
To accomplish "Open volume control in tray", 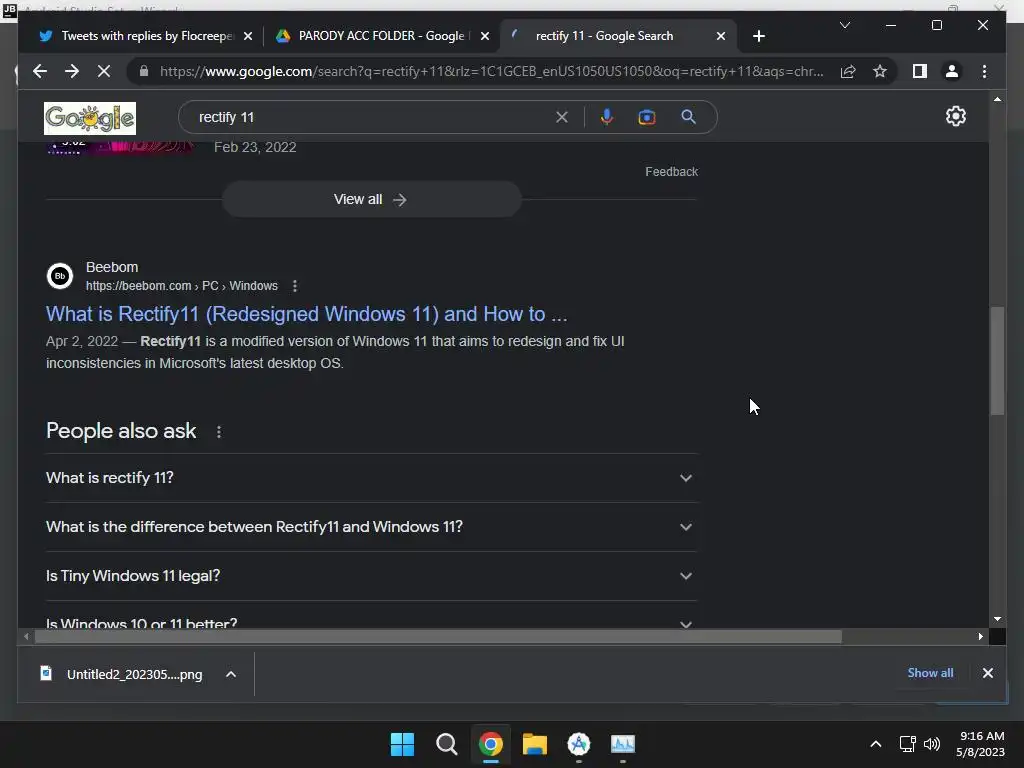I will (932, 744).
